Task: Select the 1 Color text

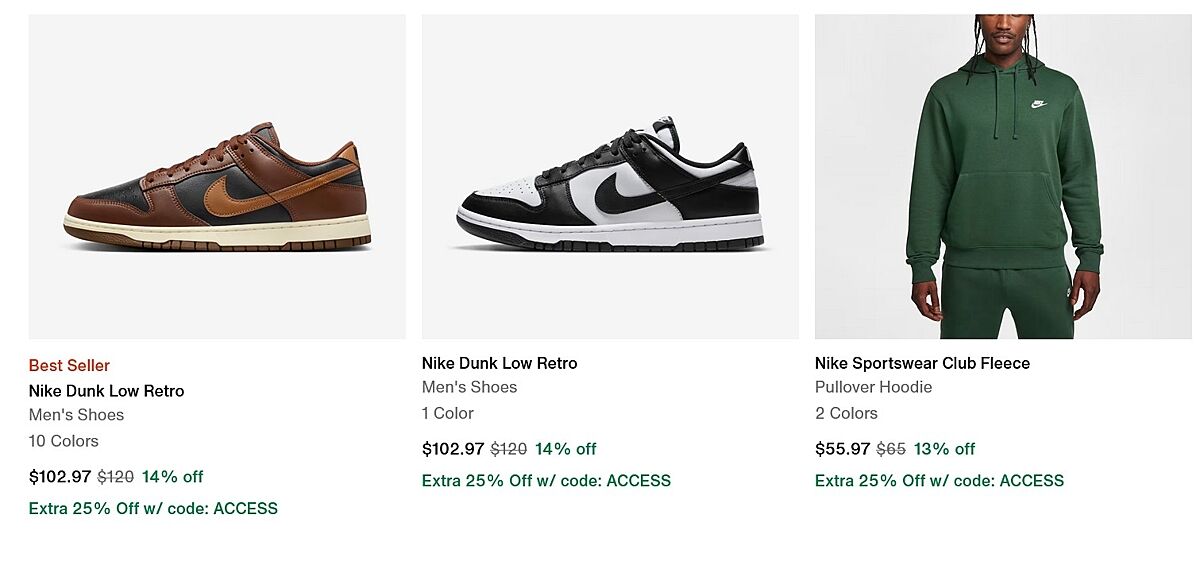Action: (x=447, y=413)
